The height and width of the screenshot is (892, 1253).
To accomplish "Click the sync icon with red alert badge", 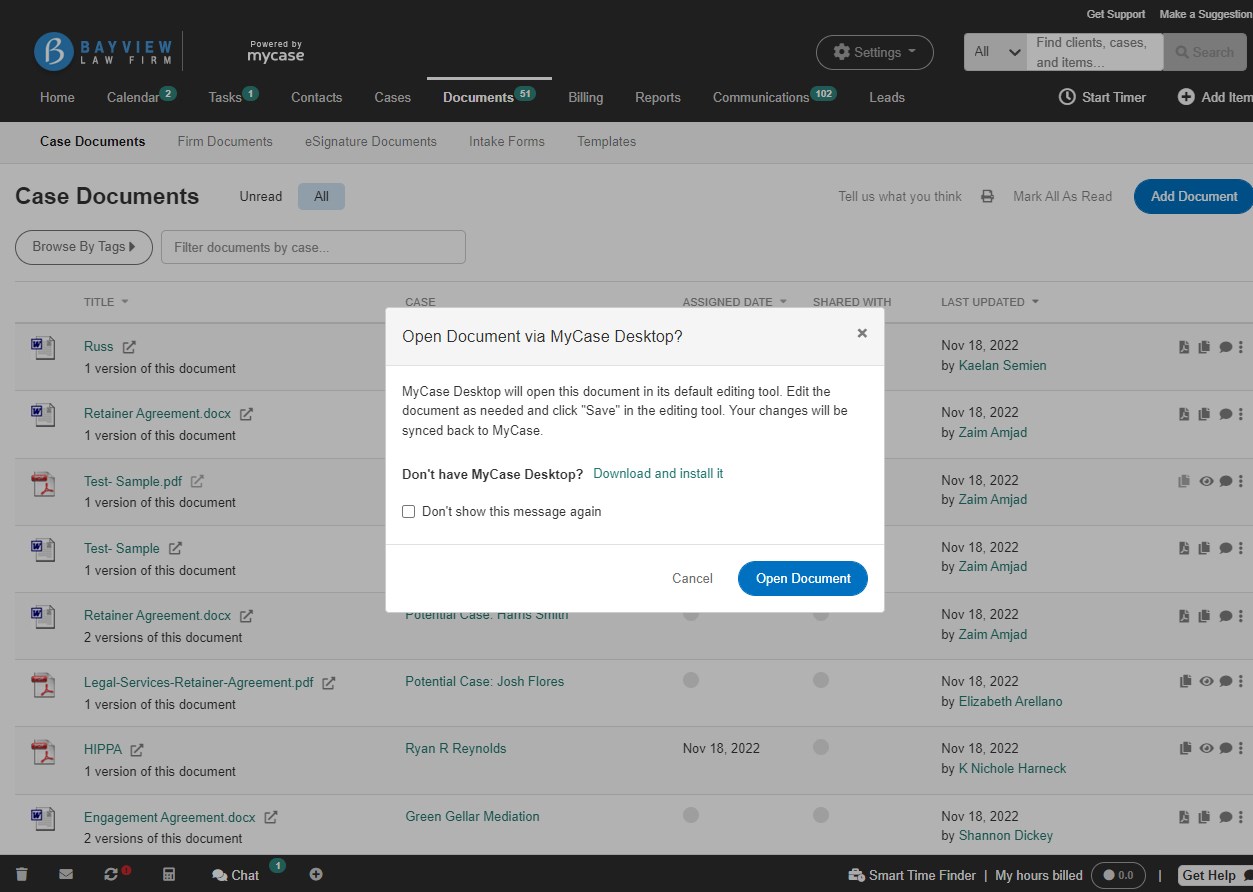I will tap(112, 873).
